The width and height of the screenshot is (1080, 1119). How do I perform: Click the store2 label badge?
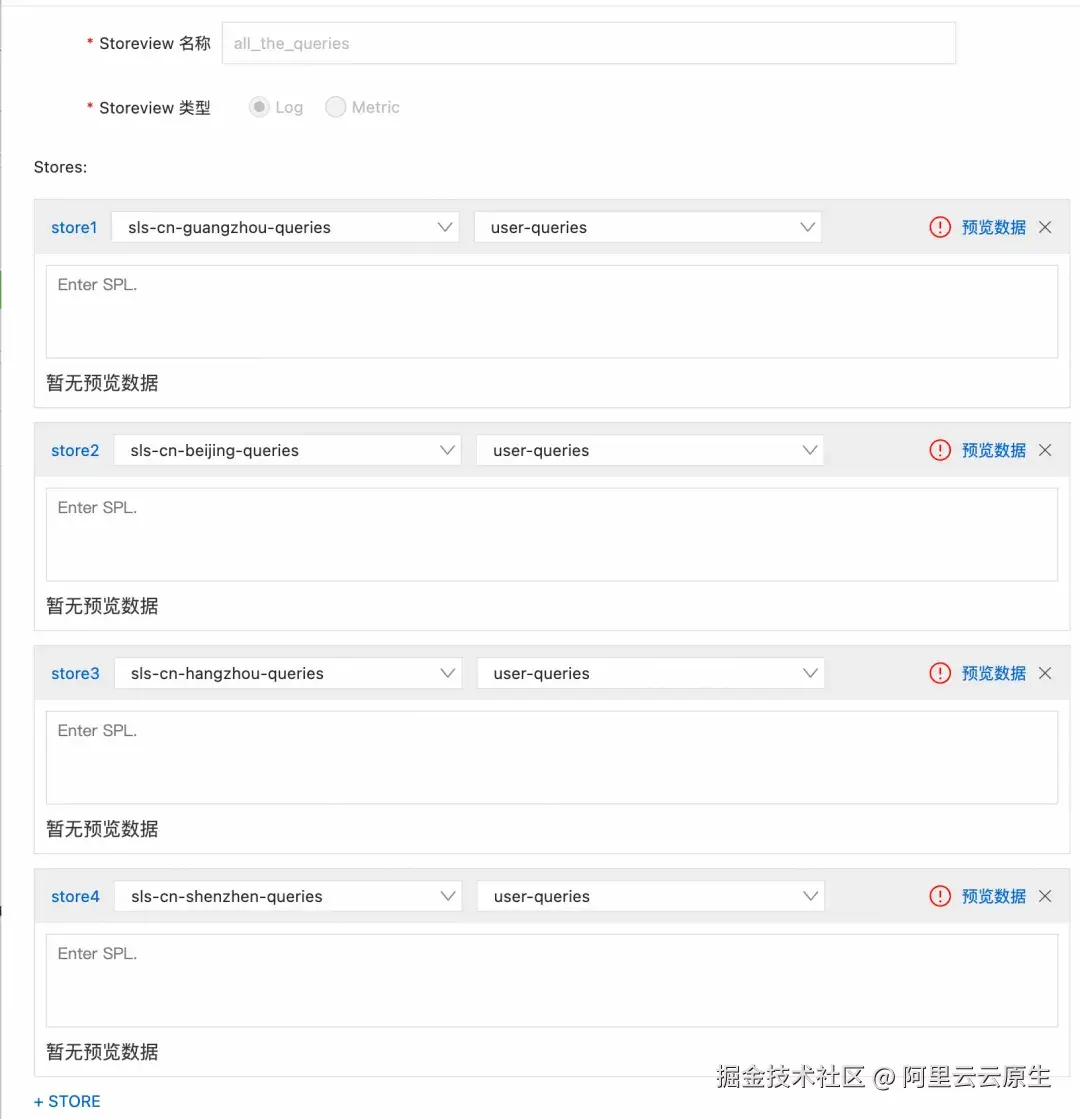(75, 450)
